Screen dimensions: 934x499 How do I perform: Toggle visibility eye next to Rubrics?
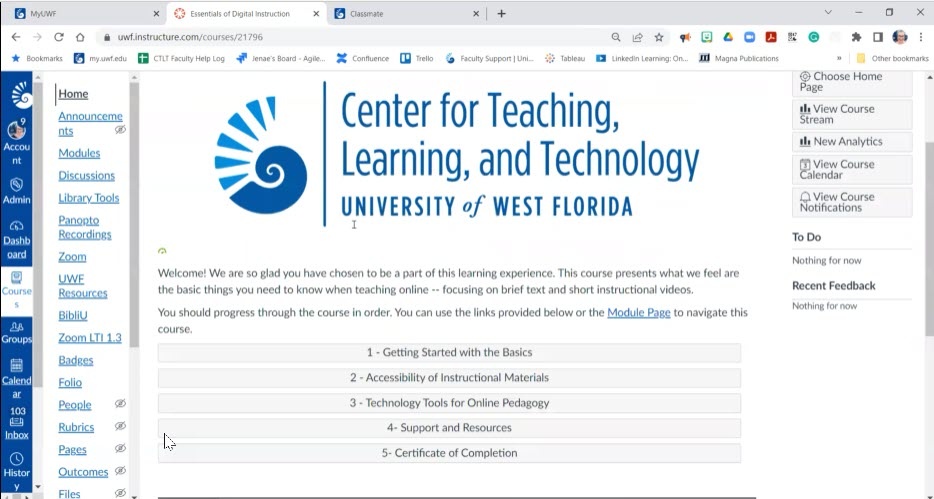(120, 426)
